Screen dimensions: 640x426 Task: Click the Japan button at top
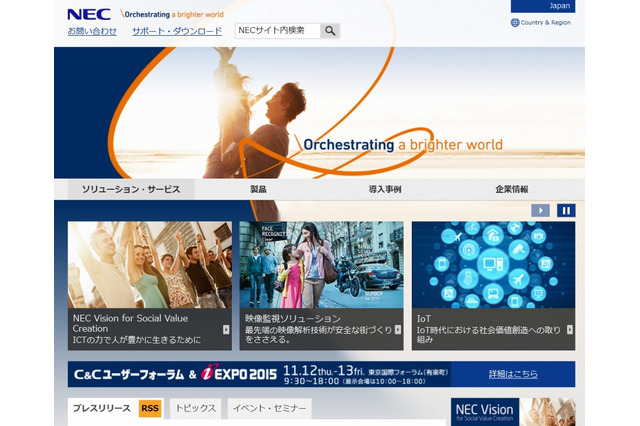tap(543, 6)
